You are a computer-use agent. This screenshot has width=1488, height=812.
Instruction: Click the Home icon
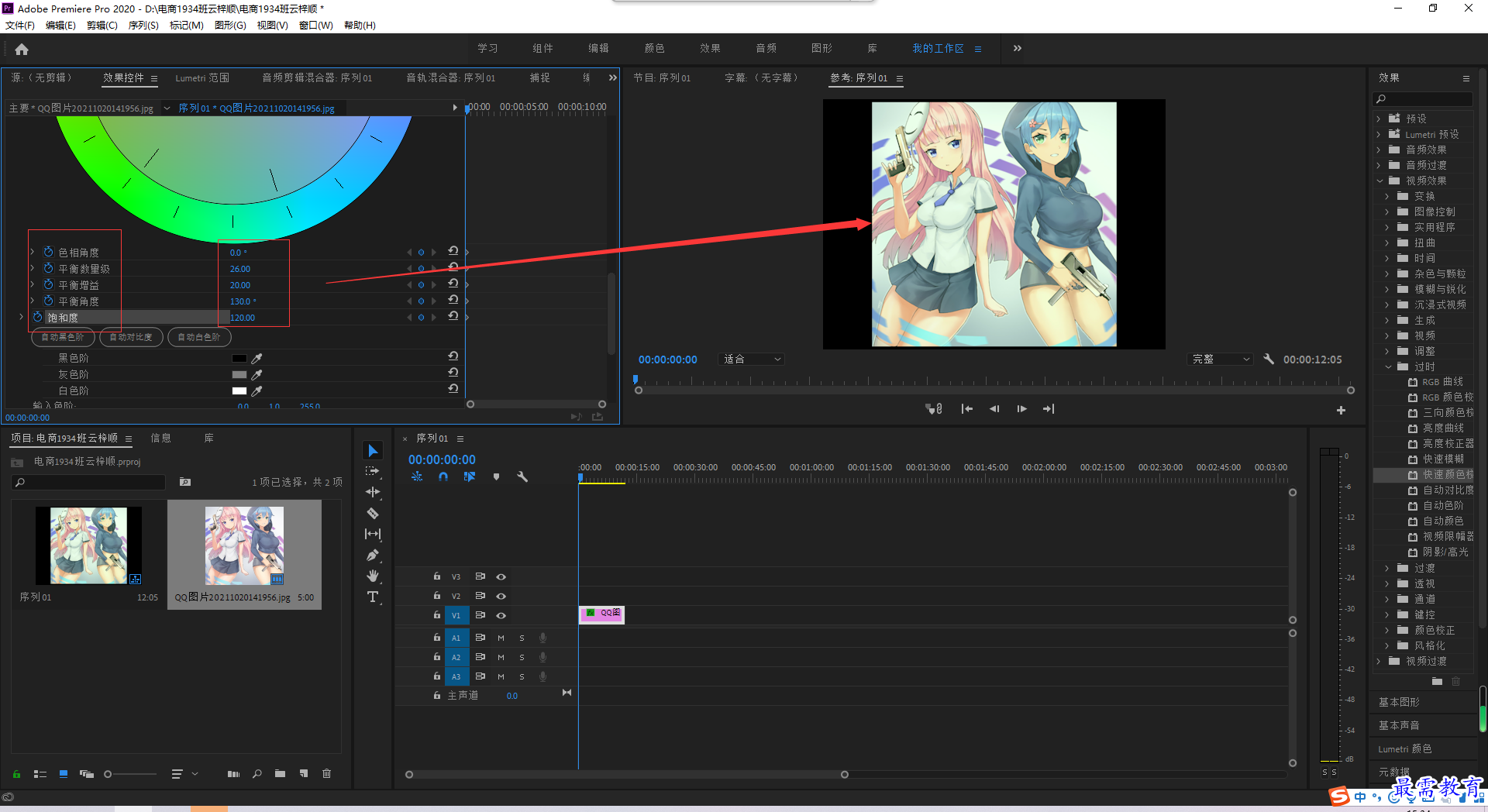coord(22,49)
